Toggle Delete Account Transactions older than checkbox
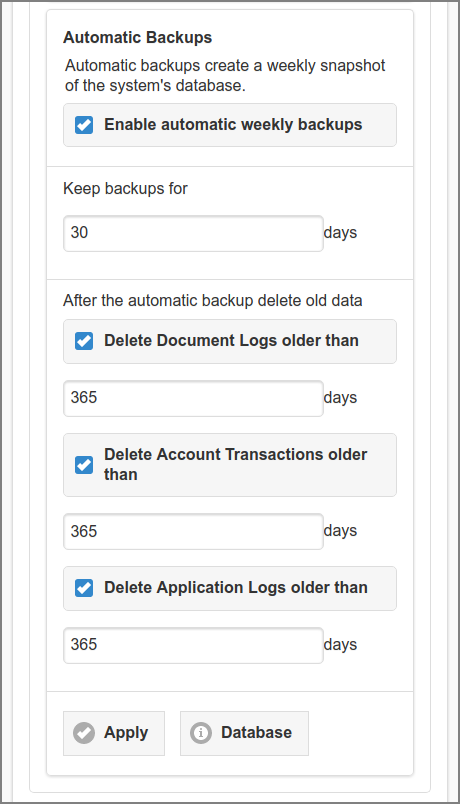 (x=84, y=465)
